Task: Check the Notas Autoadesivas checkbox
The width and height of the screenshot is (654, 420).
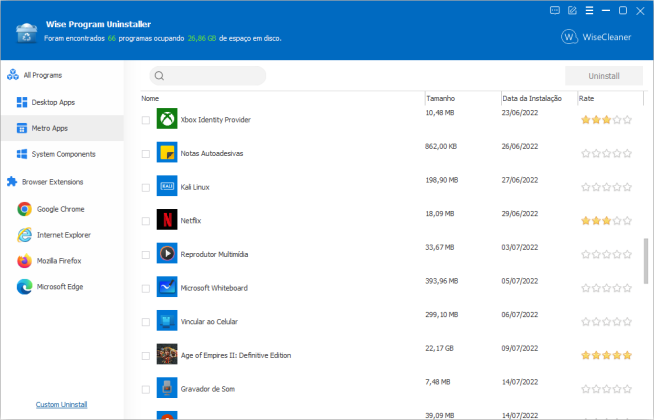Action: 146,154
